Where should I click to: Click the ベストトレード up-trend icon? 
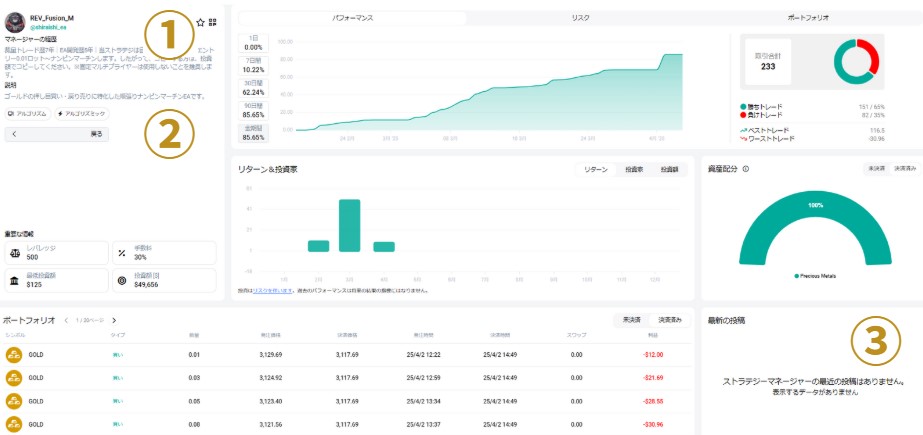[743, 130]
